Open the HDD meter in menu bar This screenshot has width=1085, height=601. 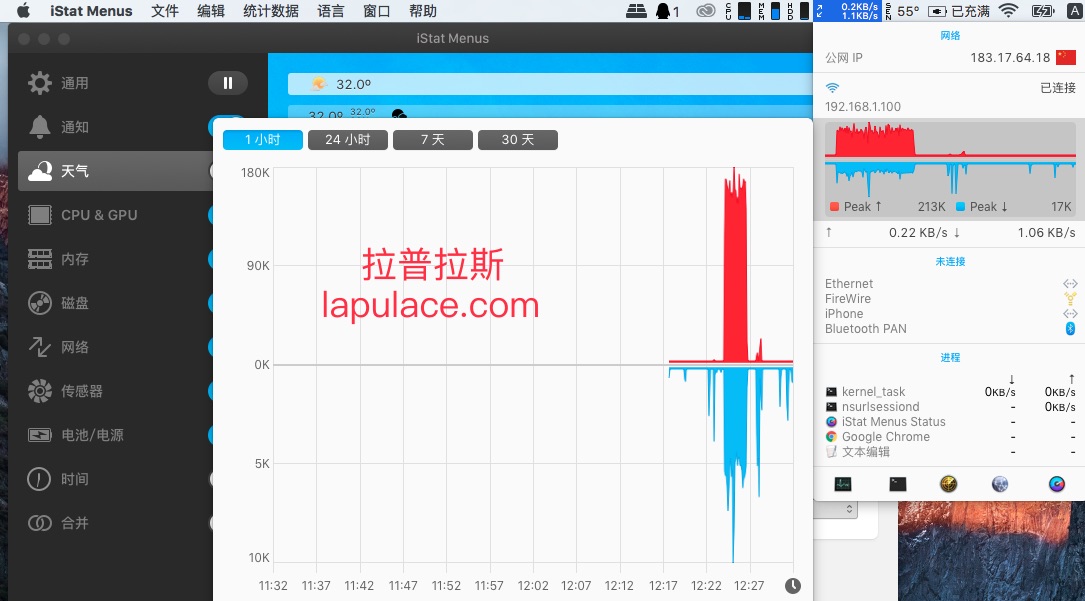(x=799, y=11)
